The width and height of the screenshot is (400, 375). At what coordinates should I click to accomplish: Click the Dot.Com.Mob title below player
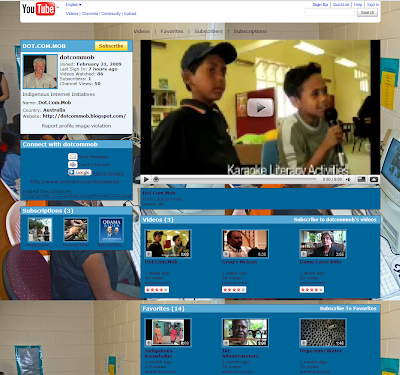tap(159, 193)
